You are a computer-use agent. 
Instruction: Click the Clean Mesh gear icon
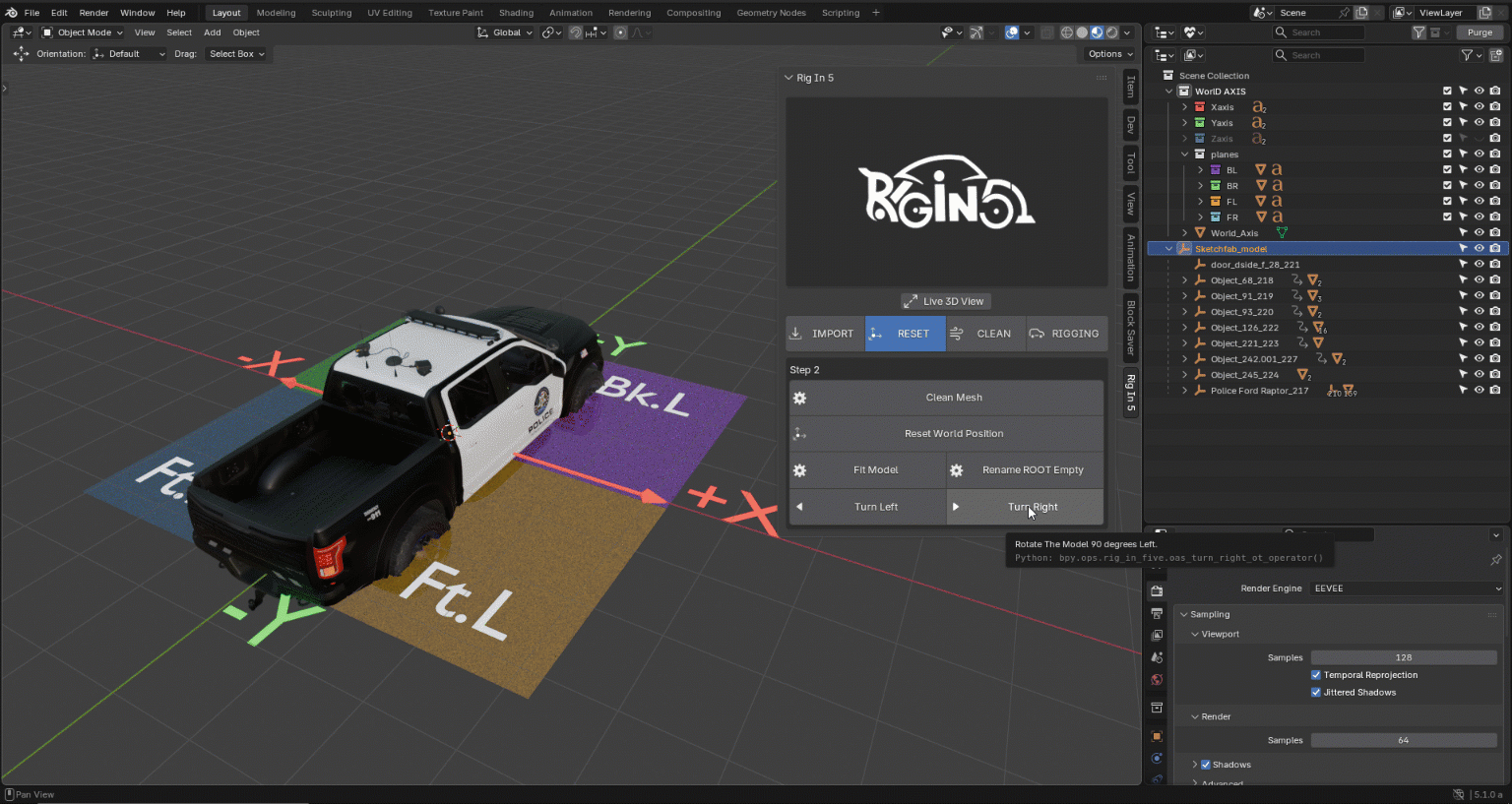(800, 398)
